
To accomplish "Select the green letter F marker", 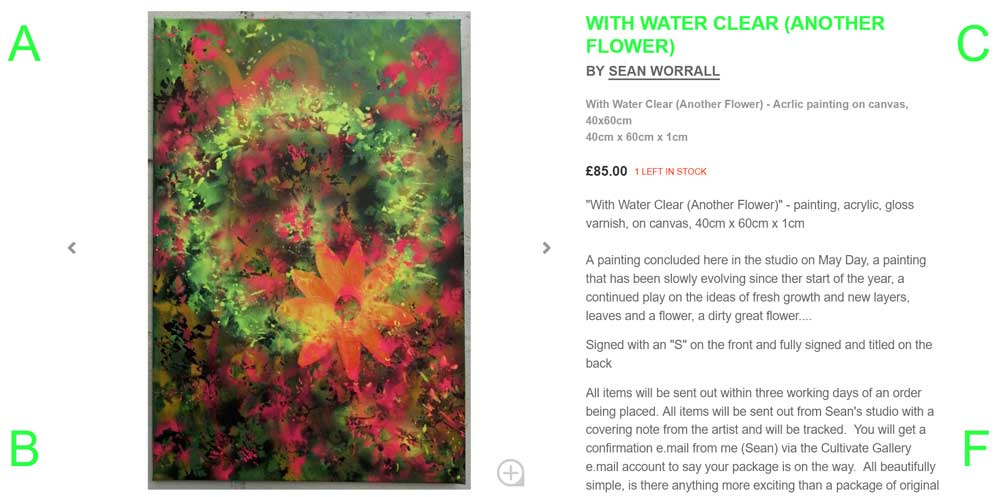I will 975,448.
